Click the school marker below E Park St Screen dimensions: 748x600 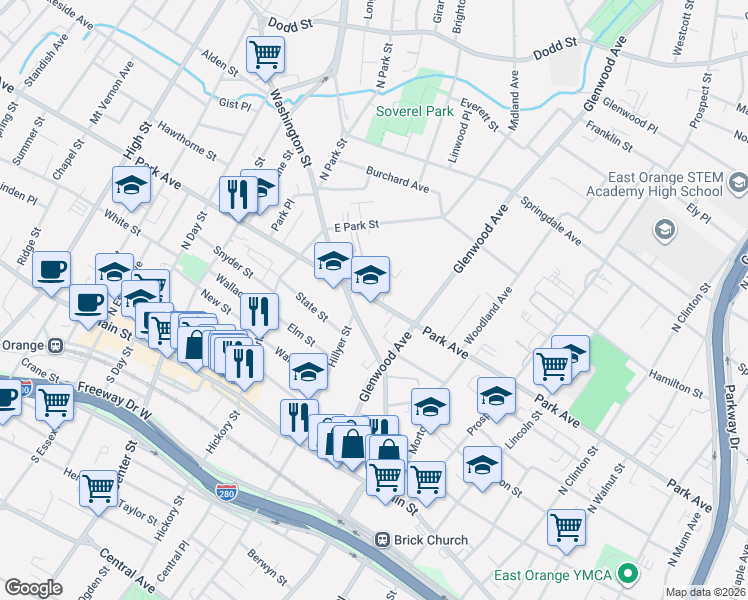pyautogui.click(x=333, y=261)
